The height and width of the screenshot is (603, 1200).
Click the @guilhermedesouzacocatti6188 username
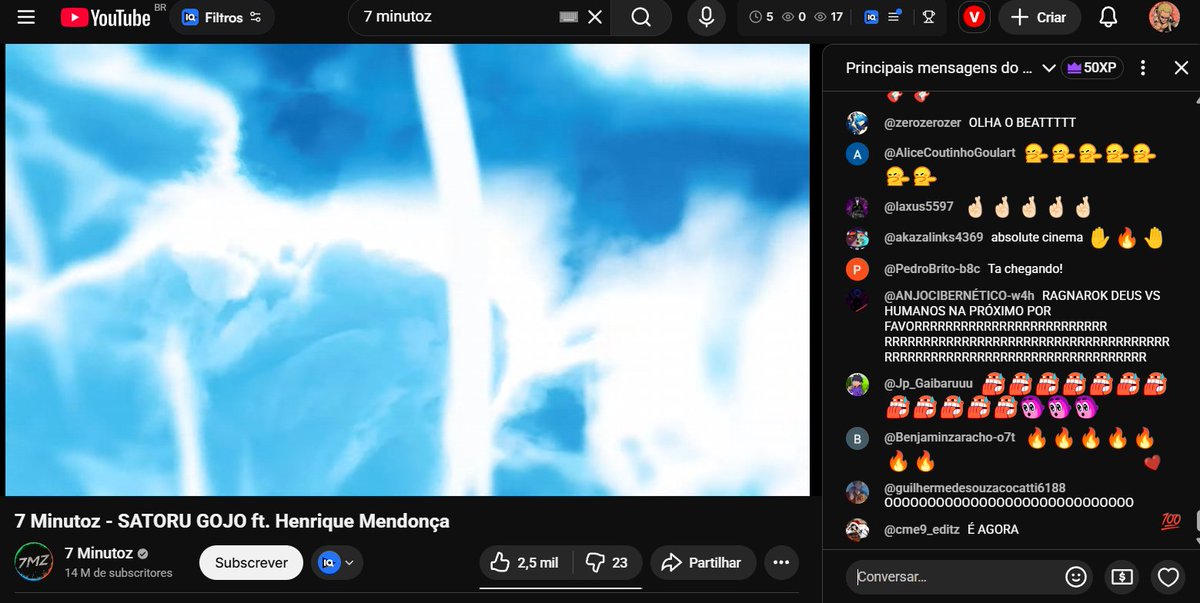point(975,488)
